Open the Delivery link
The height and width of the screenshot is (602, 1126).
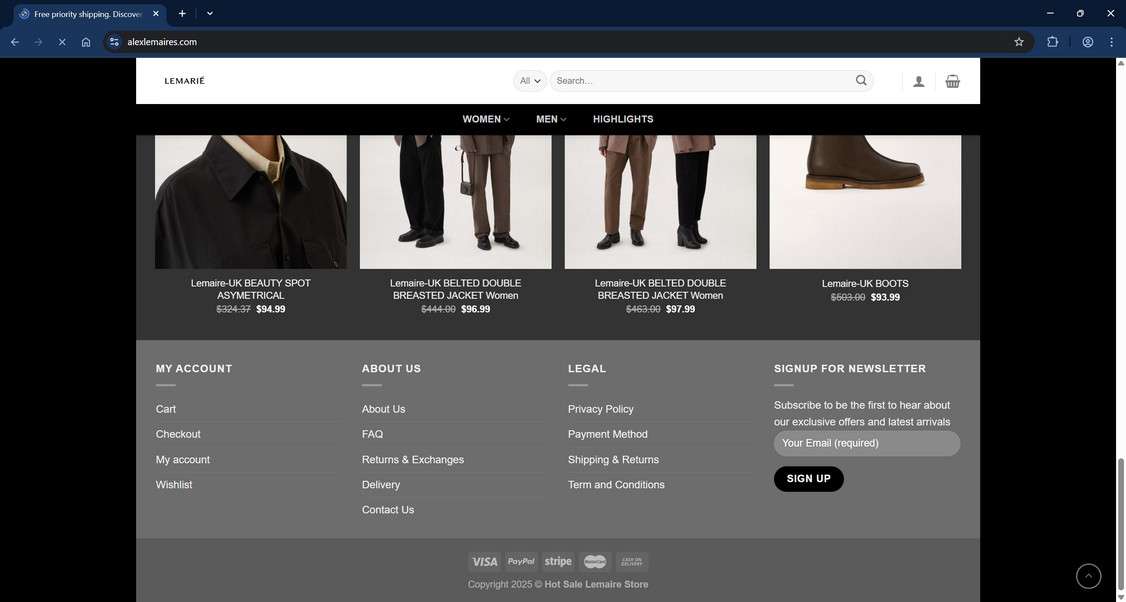[x=381, y=485]
